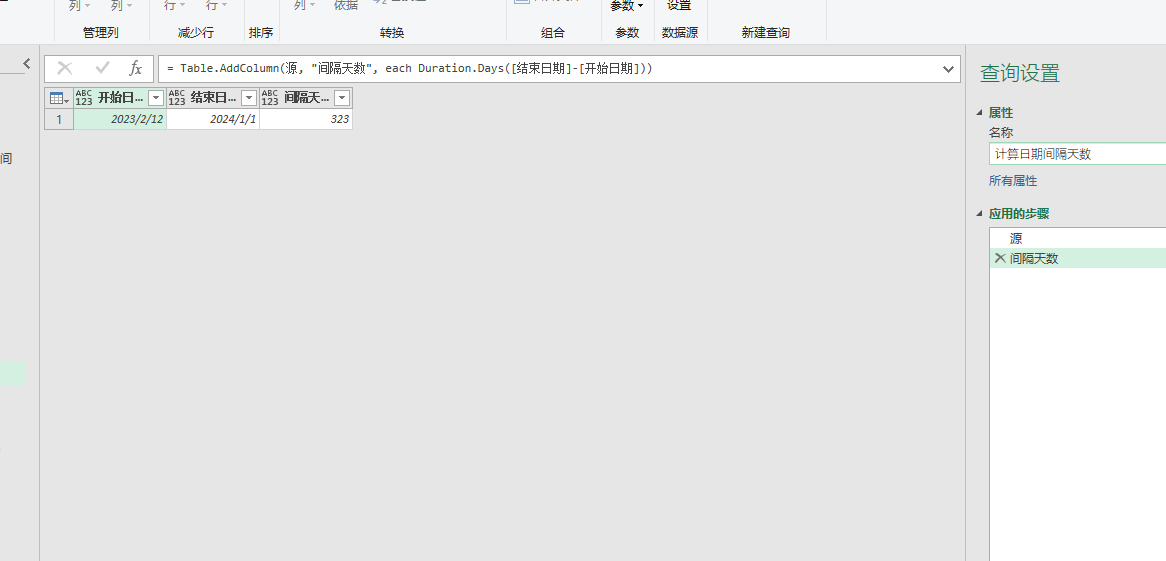Screen dimensions: 1166x561
Task: Select the 结束日期 column header
Action: click(213, 98)
